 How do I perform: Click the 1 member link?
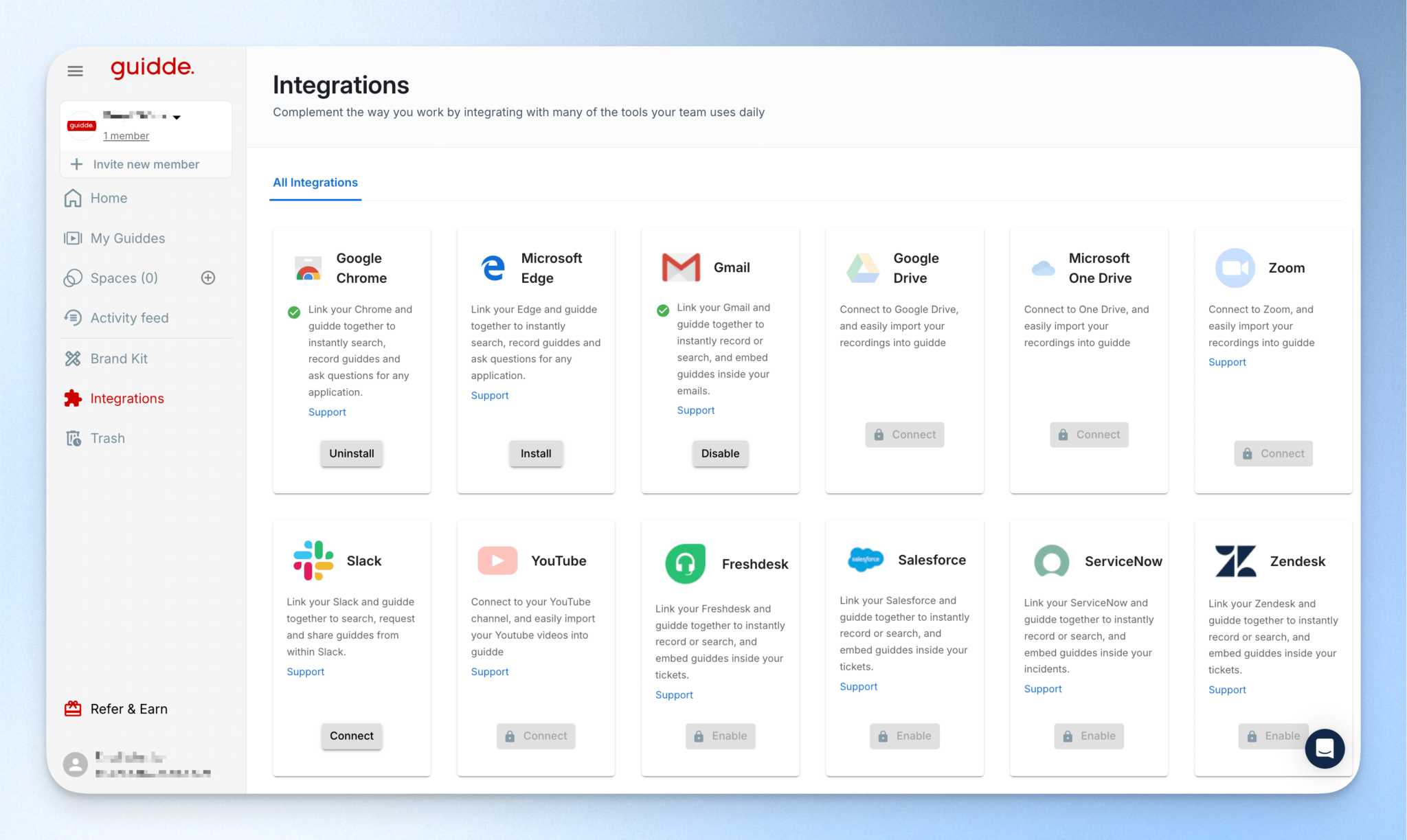click(126, 136)
